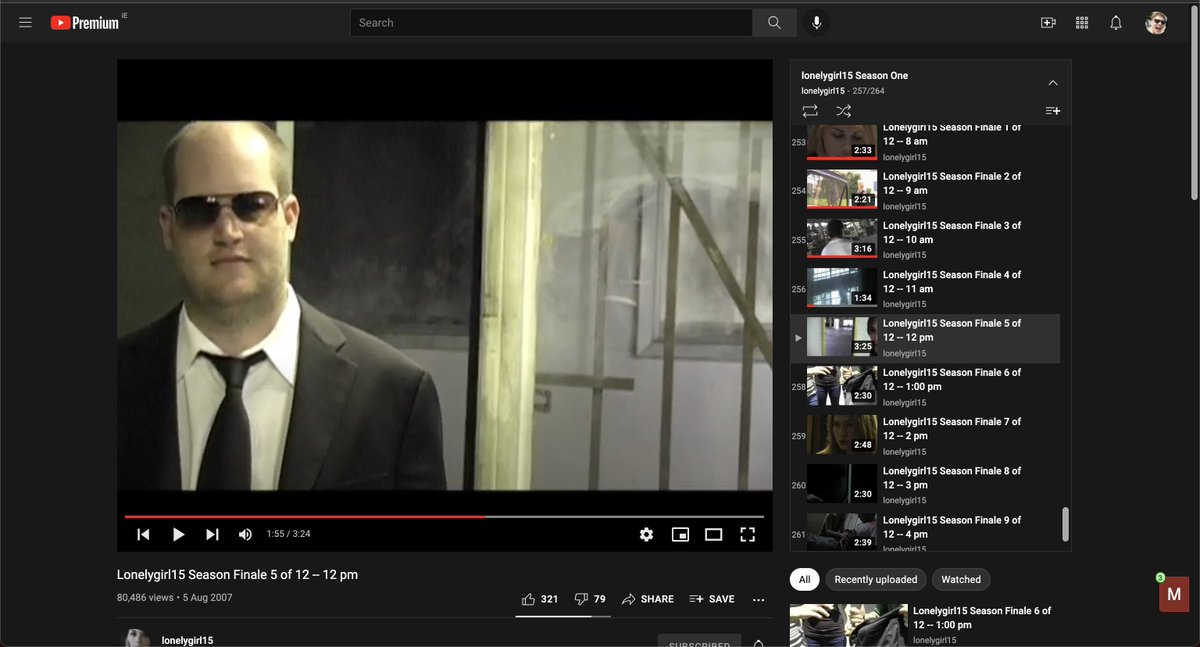This screenshot has width=1200, height=647.
Task: Open lonelygirl15 channel link under playlist title
Action: 823,91
